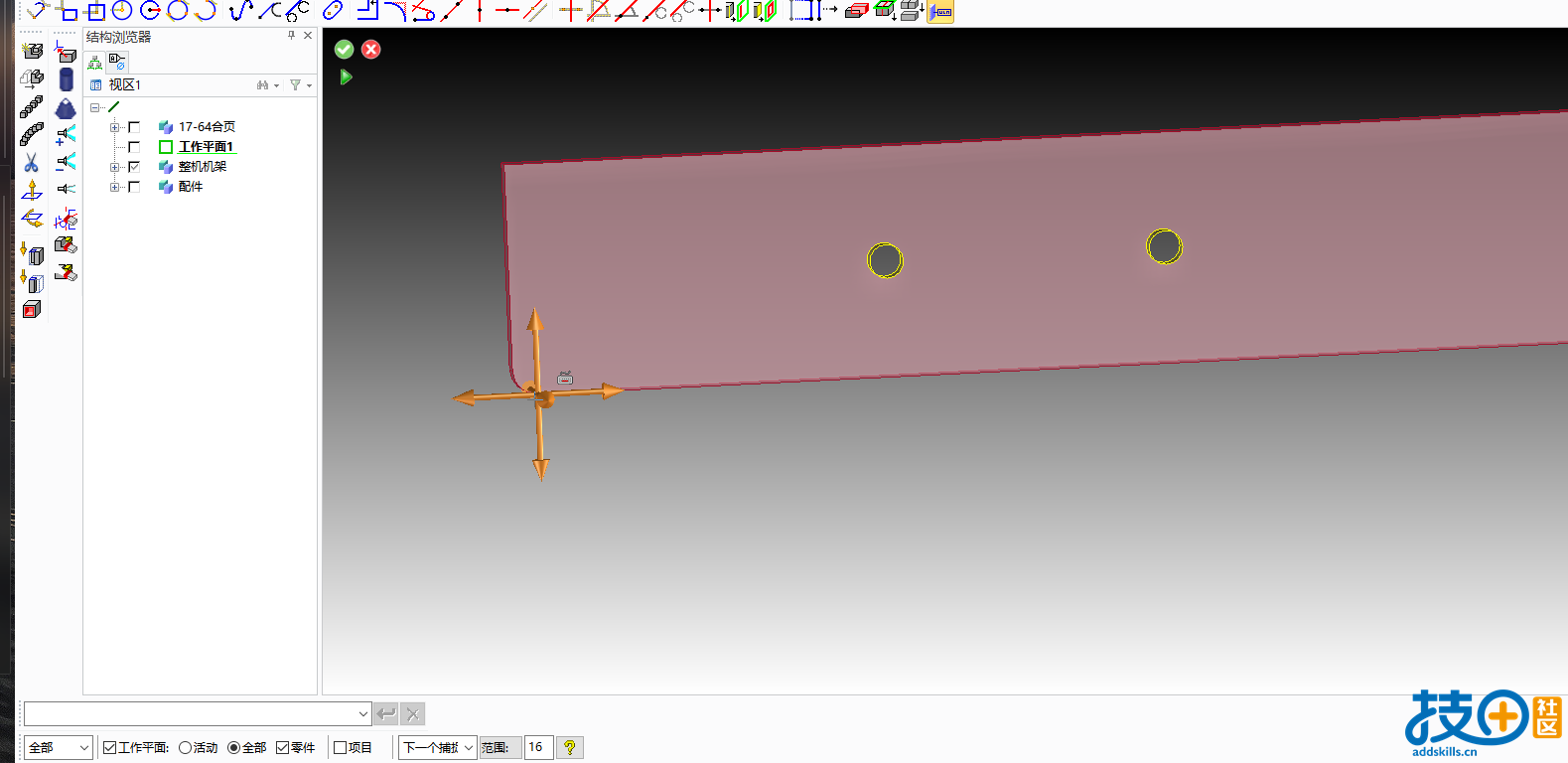Screen dimensions: 1568x763
Task: Open the 下一个捕捉 dropdown
Action: click(438, 747)
